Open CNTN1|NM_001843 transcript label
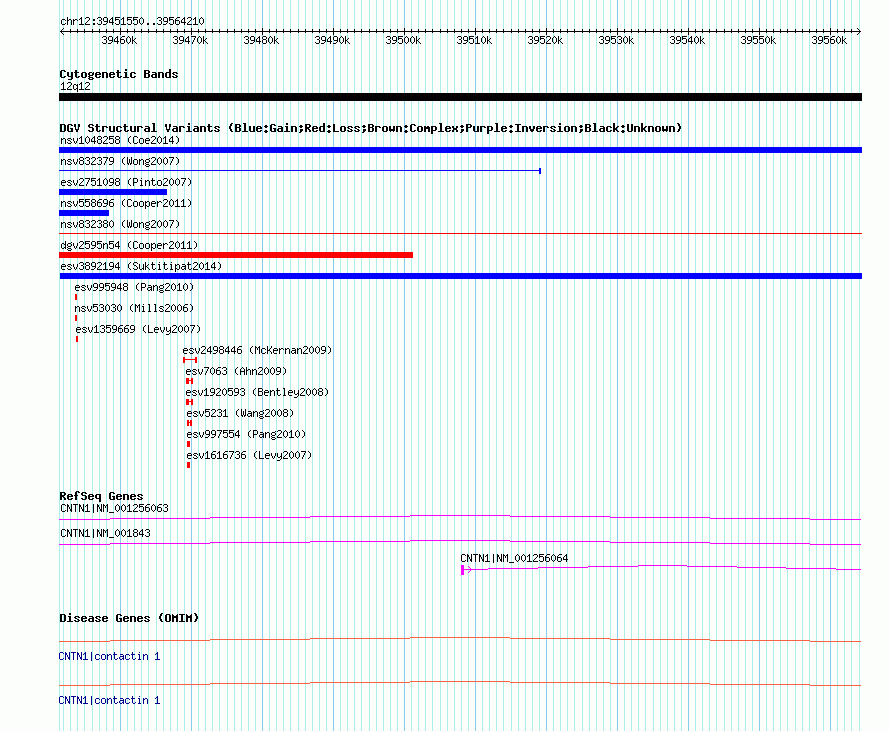The width and height of the screenshot is (890, 731). [x=105, y=533]
